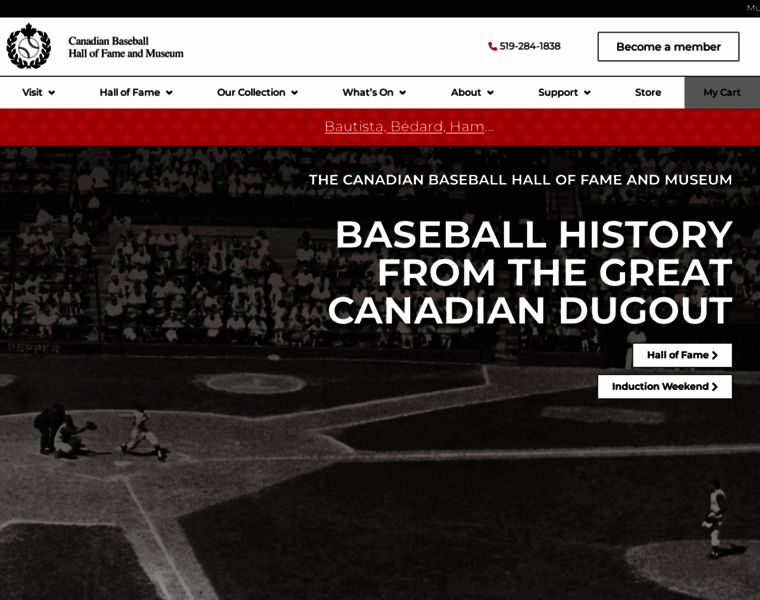
Task: Expand the Hall of Fame menu arrow
Action: click(x=169, y=93)
